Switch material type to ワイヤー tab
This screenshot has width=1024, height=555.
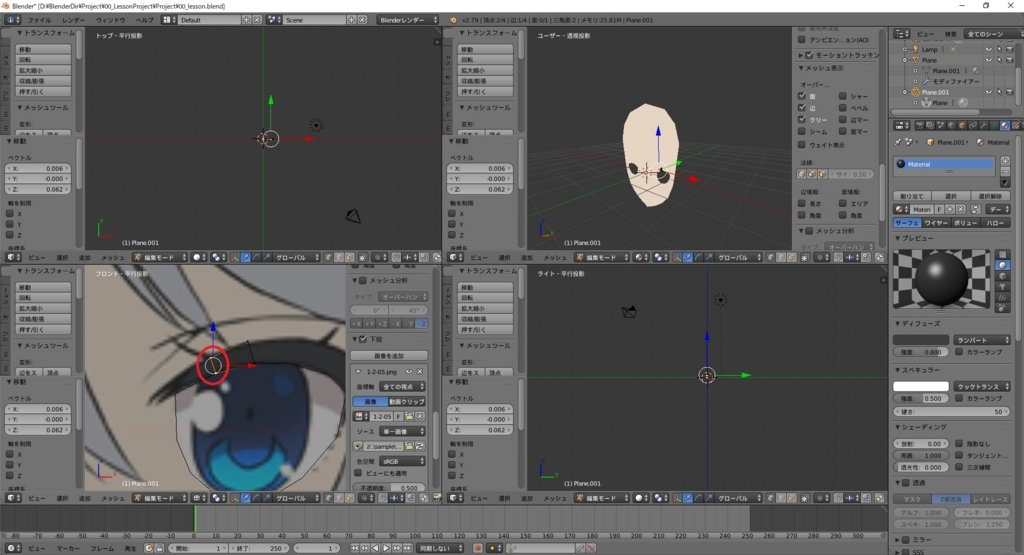936,223
